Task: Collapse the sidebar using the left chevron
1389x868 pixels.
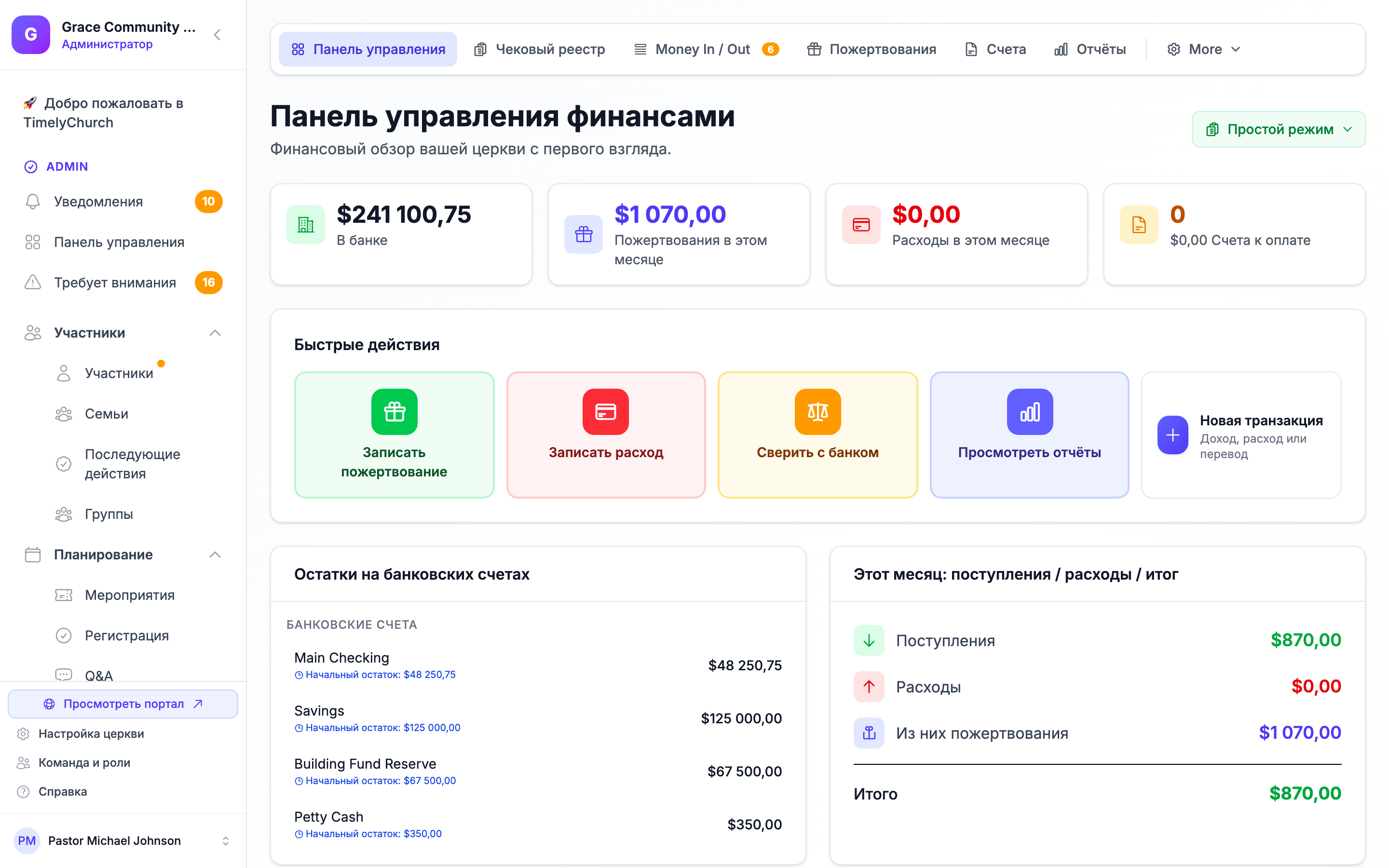Action: (x=217, y=35)
